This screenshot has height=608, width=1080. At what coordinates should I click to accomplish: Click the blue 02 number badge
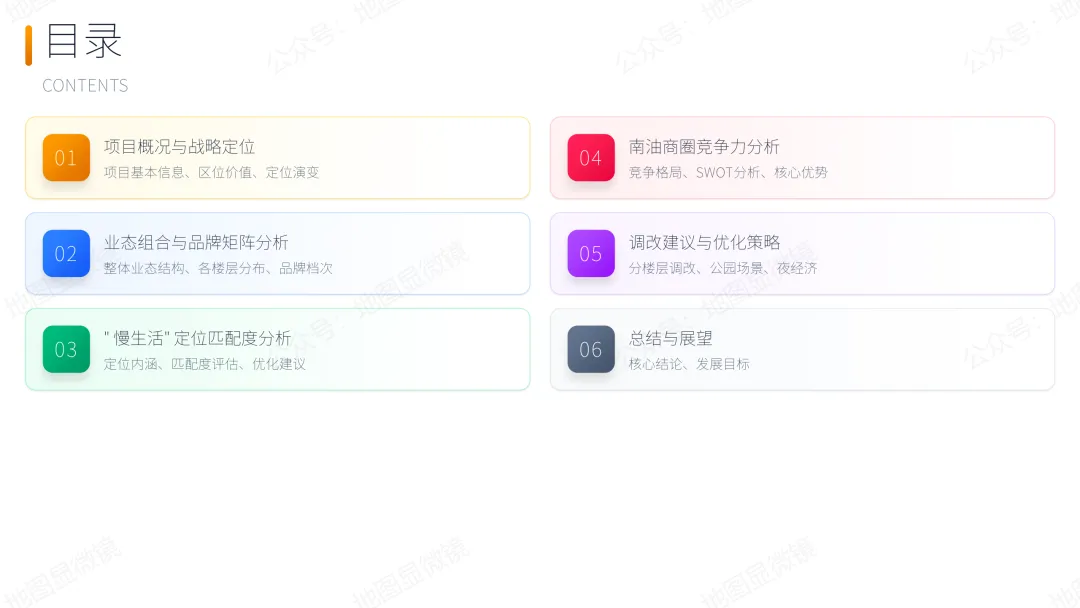[x=66, y=254]
